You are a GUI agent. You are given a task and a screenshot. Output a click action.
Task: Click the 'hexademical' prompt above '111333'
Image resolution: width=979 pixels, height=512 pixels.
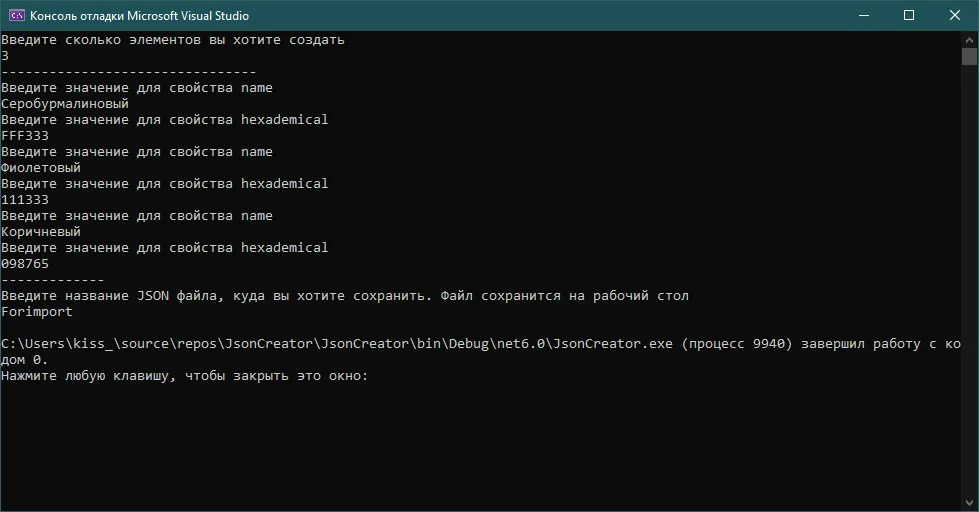(x=165, y=184)
